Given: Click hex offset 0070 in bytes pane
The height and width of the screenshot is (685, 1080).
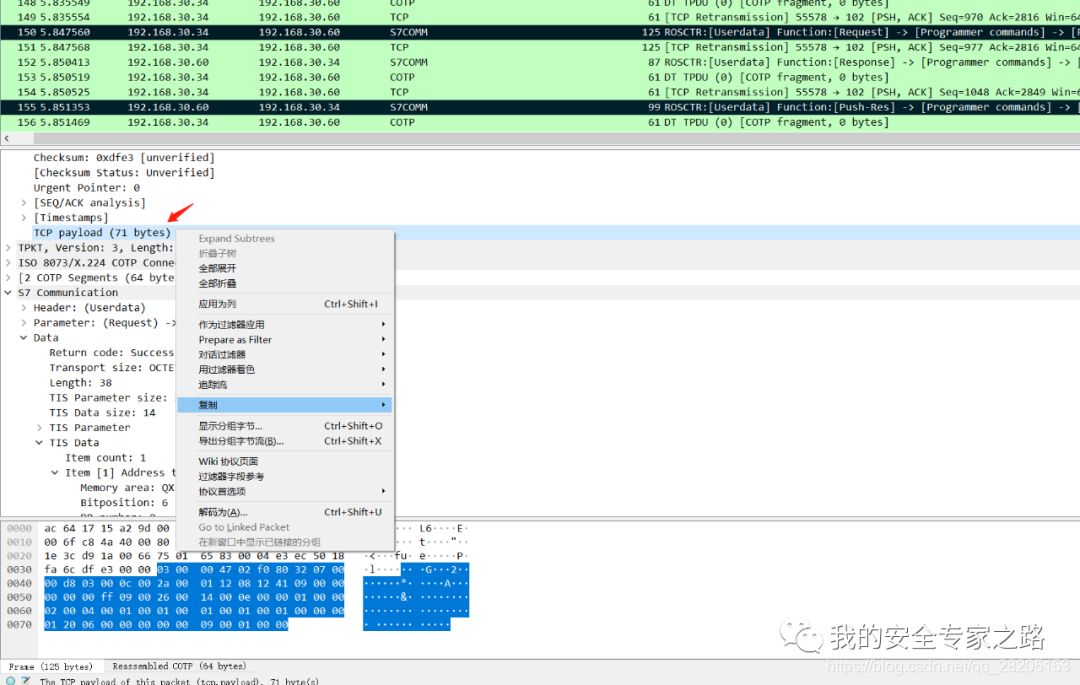Looking at the screenshot, I should (x=19, y=625).
